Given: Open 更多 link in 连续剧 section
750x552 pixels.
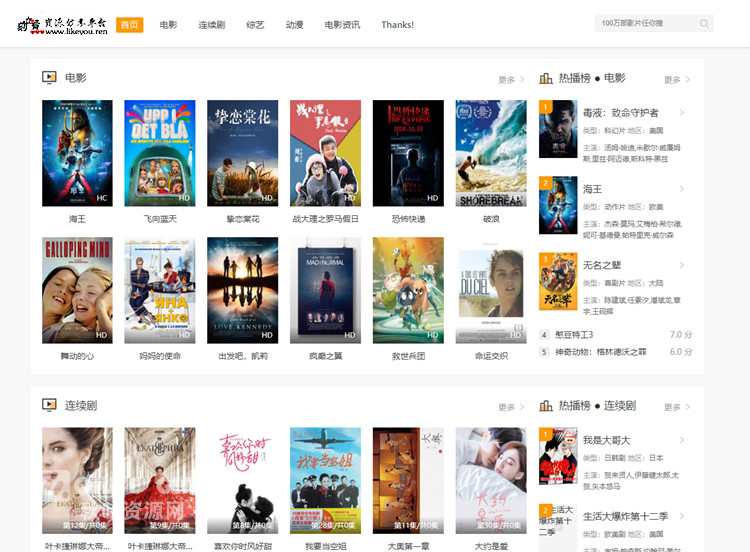Looking at the screenshot, I should tap(511, 407).
